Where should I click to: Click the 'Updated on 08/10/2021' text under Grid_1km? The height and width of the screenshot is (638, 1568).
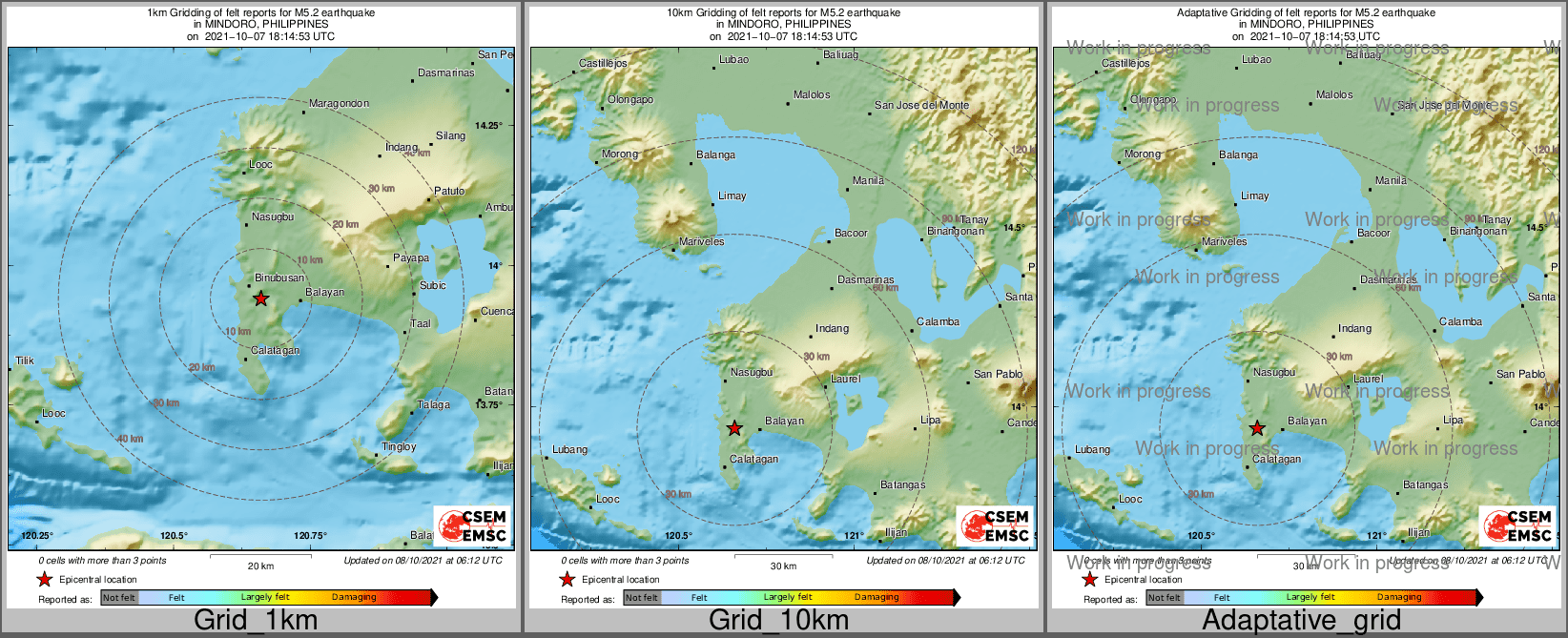pyautogui.click(x=423, y=560)
